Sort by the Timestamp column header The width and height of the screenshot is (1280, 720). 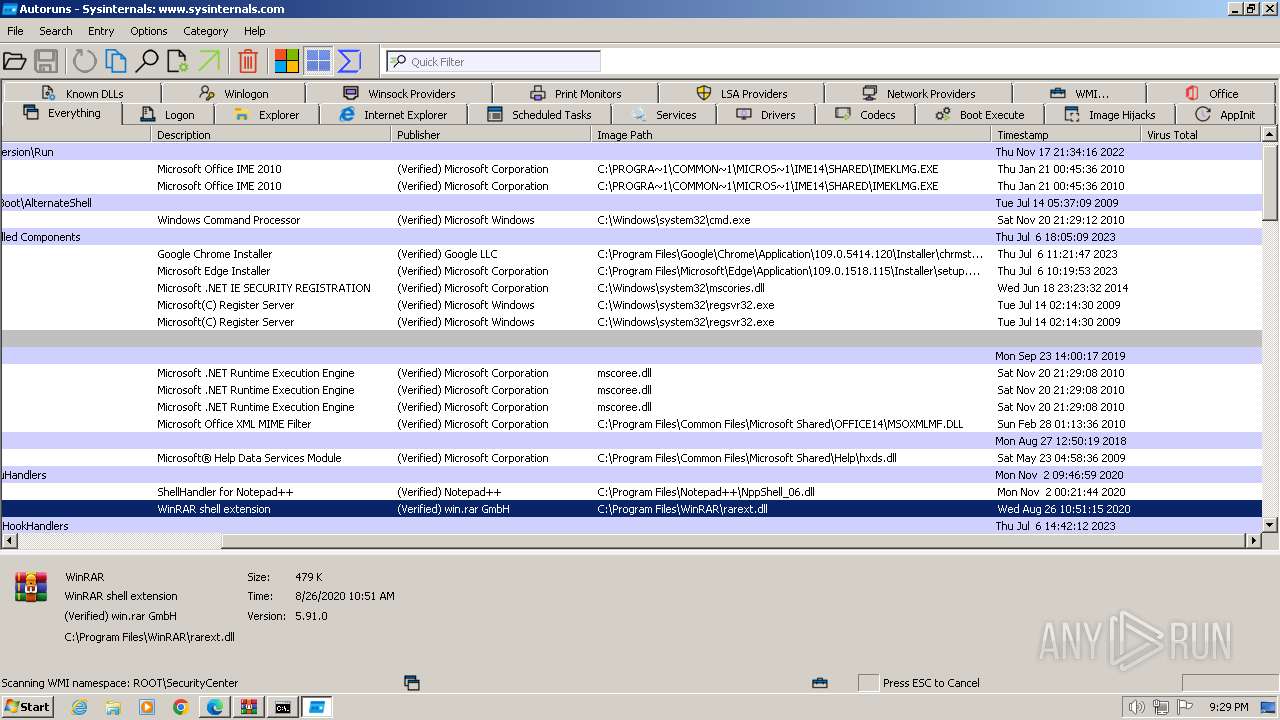click(1066, 134)
